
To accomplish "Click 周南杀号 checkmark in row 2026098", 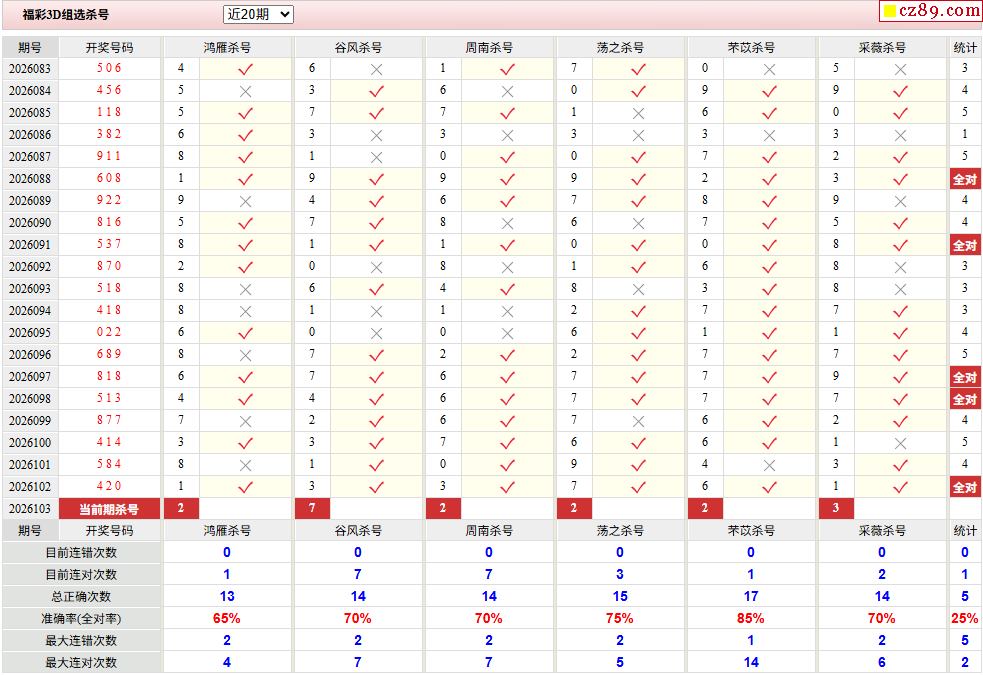I will pos(507,399).
